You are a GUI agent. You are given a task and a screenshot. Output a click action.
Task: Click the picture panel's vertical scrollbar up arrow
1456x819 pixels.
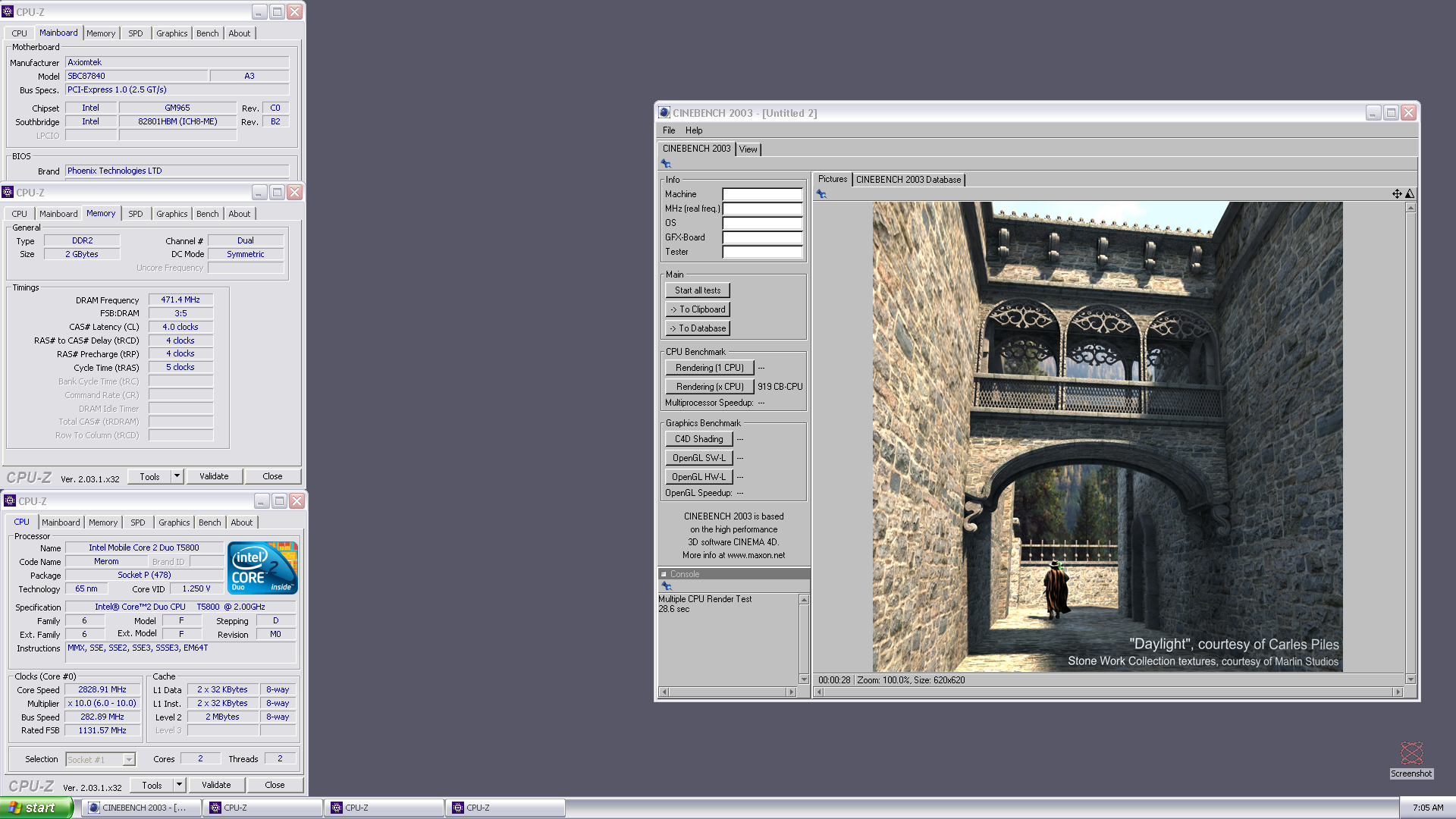click(x=1410, y=208)
